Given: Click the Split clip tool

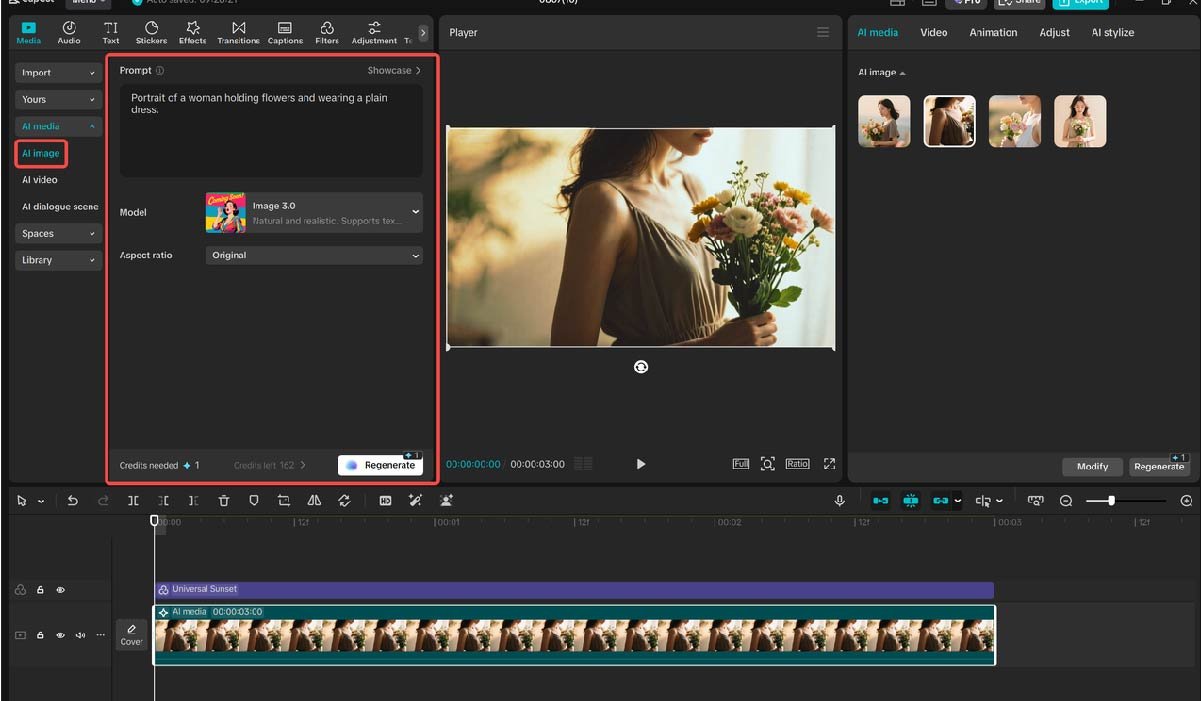Looking at the screenshot, I should (133, 501).
